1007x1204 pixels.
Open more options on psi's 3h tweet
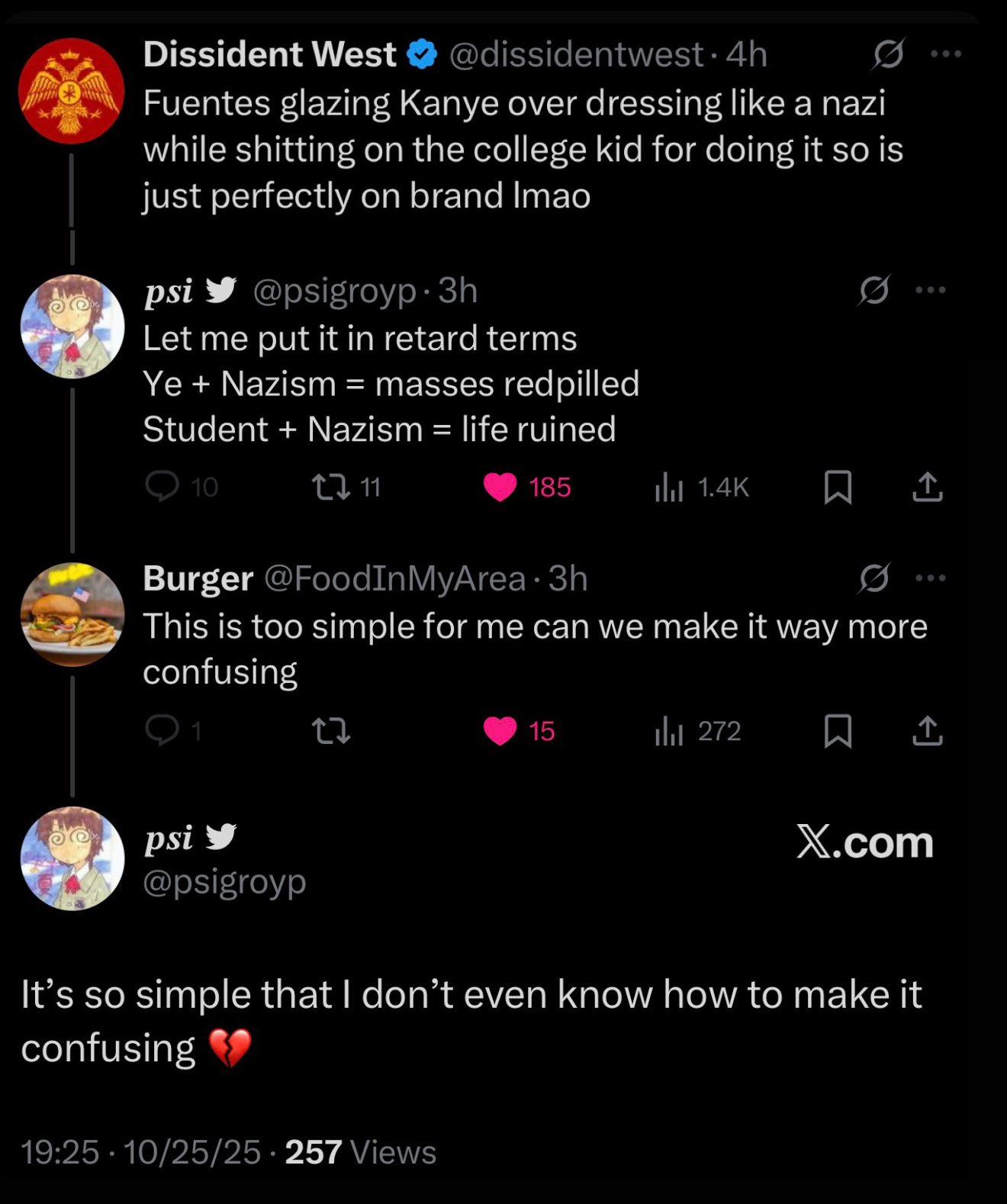click(x=931, y=290)
